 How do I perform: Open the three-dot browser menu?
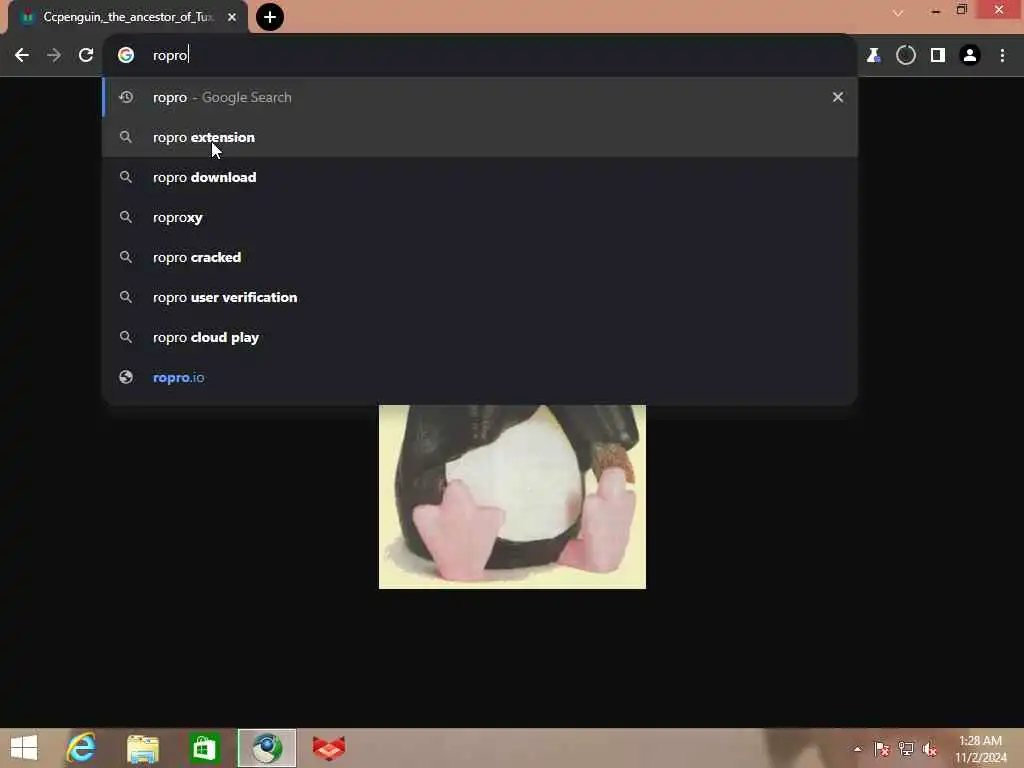[1002, 56]
